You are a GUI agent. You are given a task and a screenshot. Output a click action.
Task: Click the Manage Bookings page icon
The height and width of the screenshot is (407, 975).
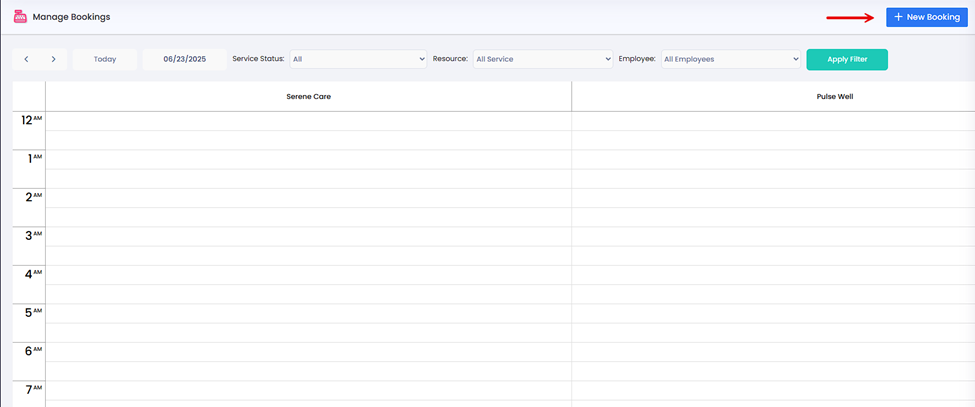coord(20,17)
